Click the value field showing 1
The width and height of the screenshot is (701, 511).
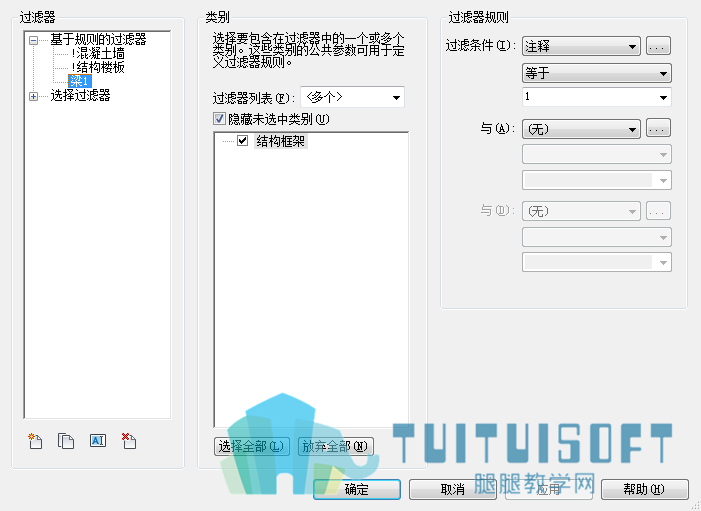597,97
